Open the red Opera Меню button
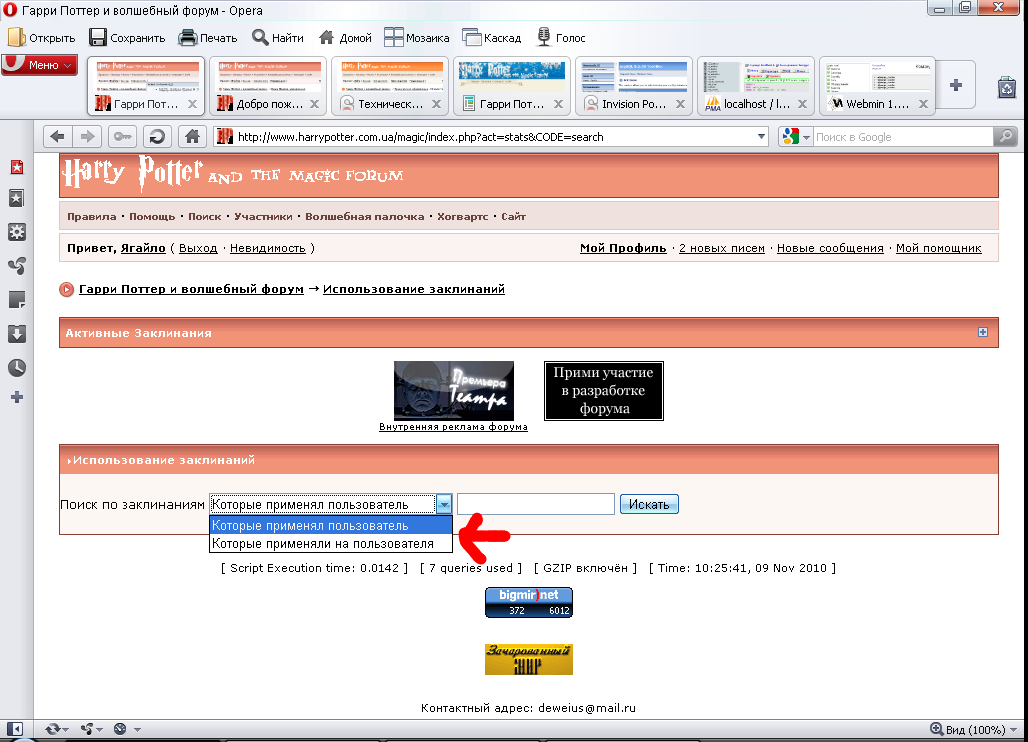The width and height of the screenshot is (1028, 742). (x=39, y=65)
